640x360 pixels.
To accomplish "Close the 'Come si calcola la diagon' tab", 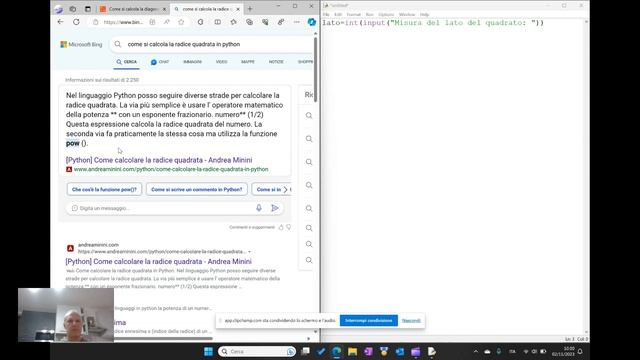I will pyautogui.click(x=164, y=9).
